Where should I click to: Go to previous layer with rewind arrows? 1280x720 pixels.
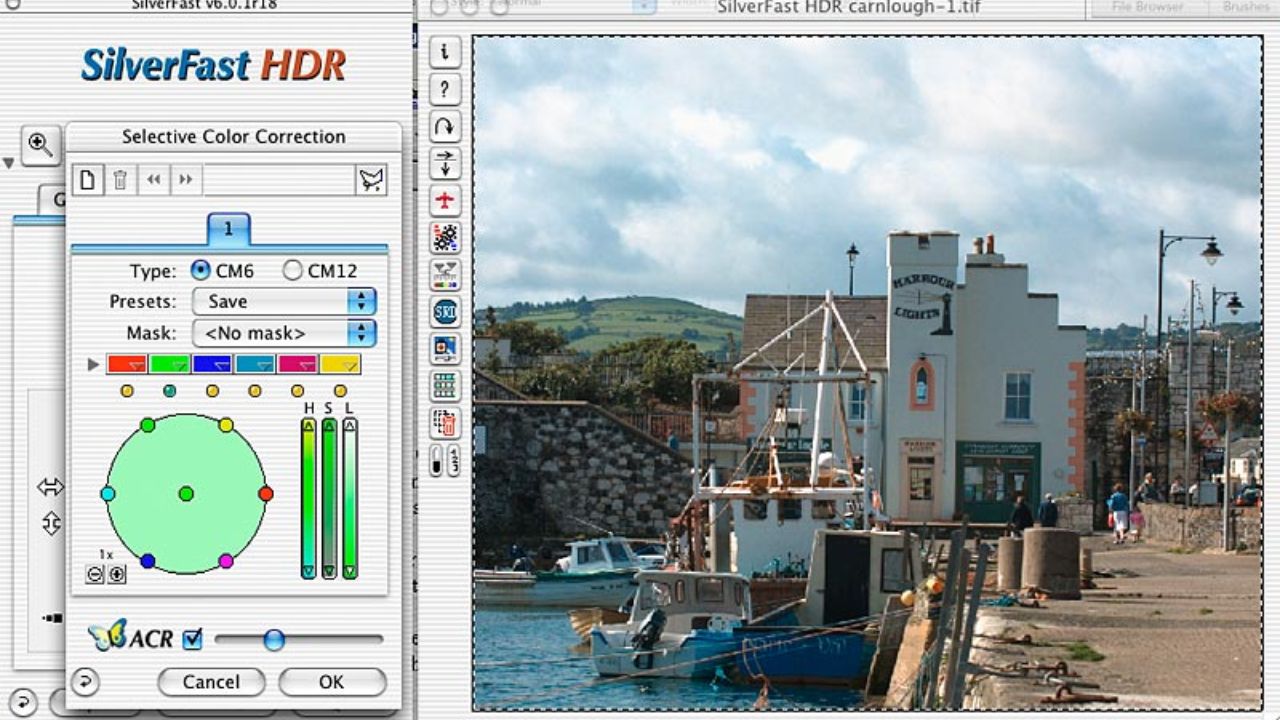(x=153, y=180)
